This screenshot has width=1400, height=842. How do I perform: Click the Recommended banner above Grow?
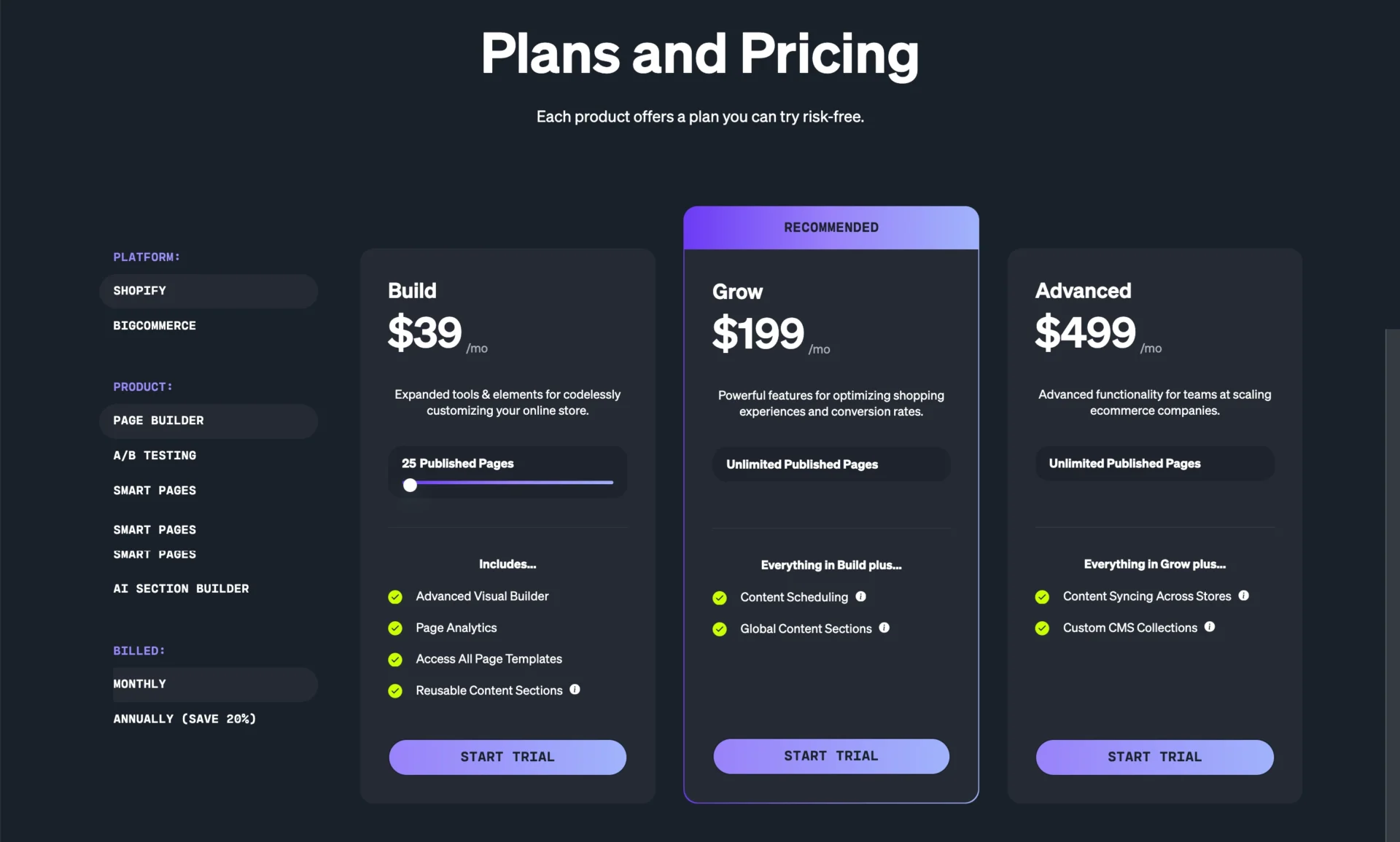click(x=831, y=227)
